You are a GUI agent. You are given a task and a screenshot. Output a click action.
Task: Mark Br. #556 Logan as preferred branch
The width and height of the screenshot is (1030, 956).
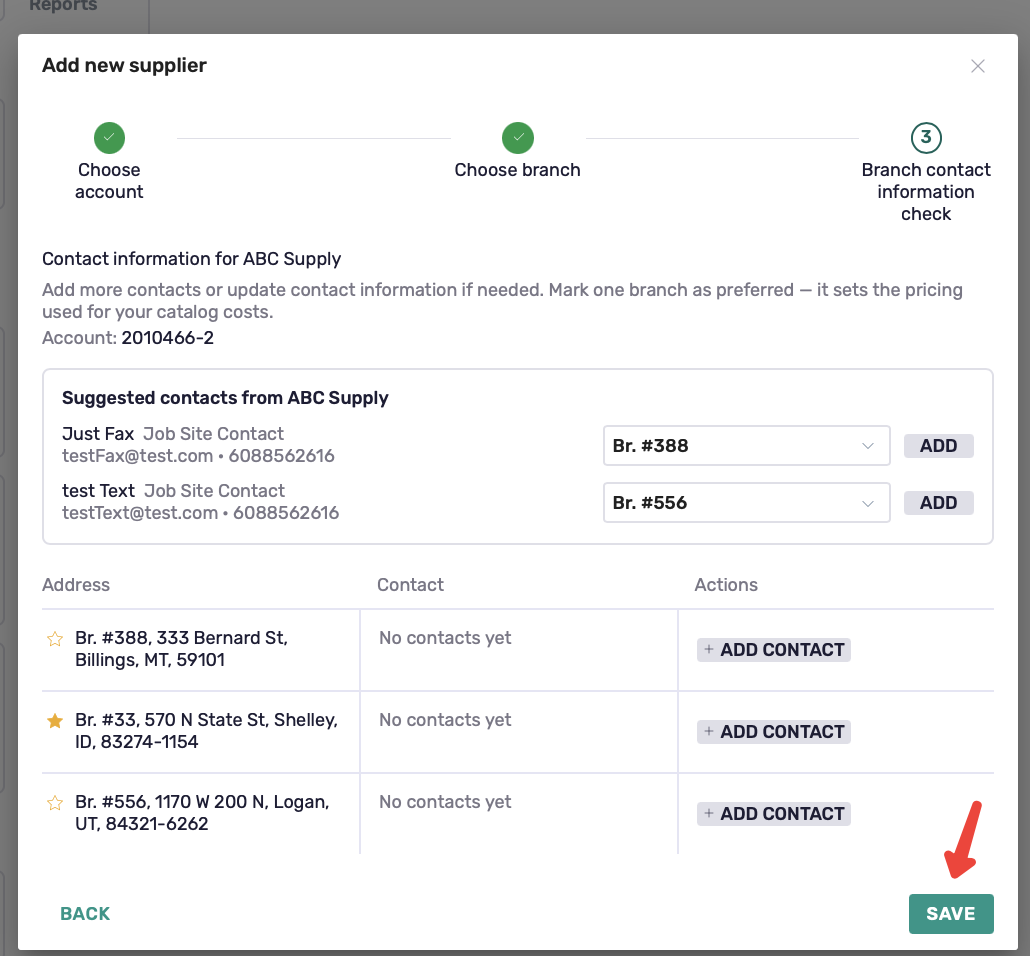(x=55, y=803)
